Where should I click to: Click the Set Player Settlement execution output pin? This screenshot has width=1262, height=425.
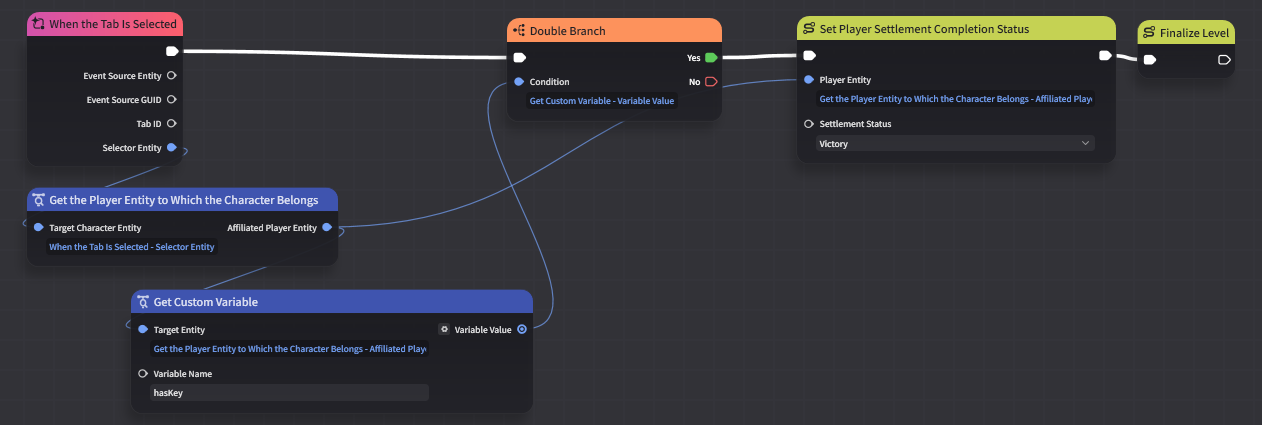coord(1105,55)
